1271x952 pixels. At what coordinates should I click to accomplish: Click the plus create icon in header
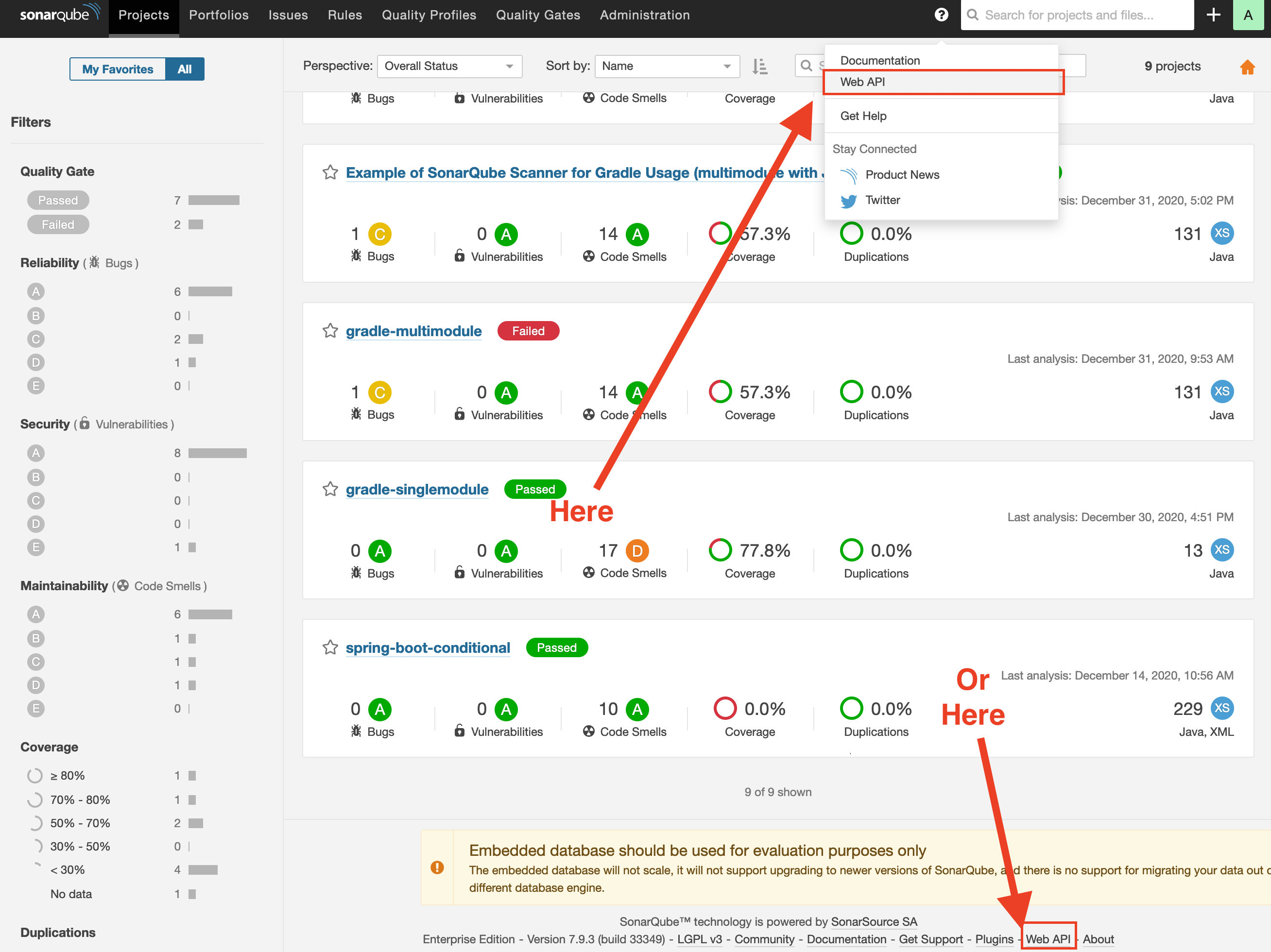[x=1213, y=15]
